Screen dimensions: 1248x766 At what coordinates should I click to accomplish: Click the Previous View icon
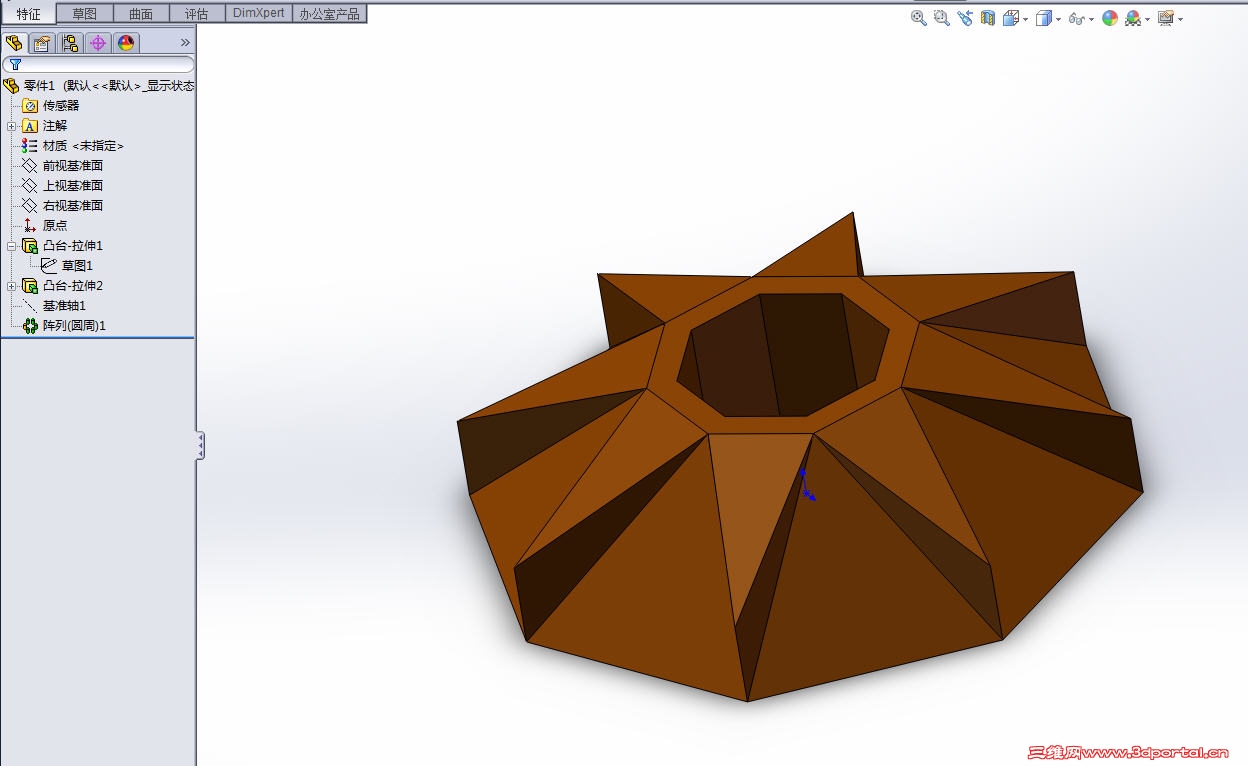point(964,18)
